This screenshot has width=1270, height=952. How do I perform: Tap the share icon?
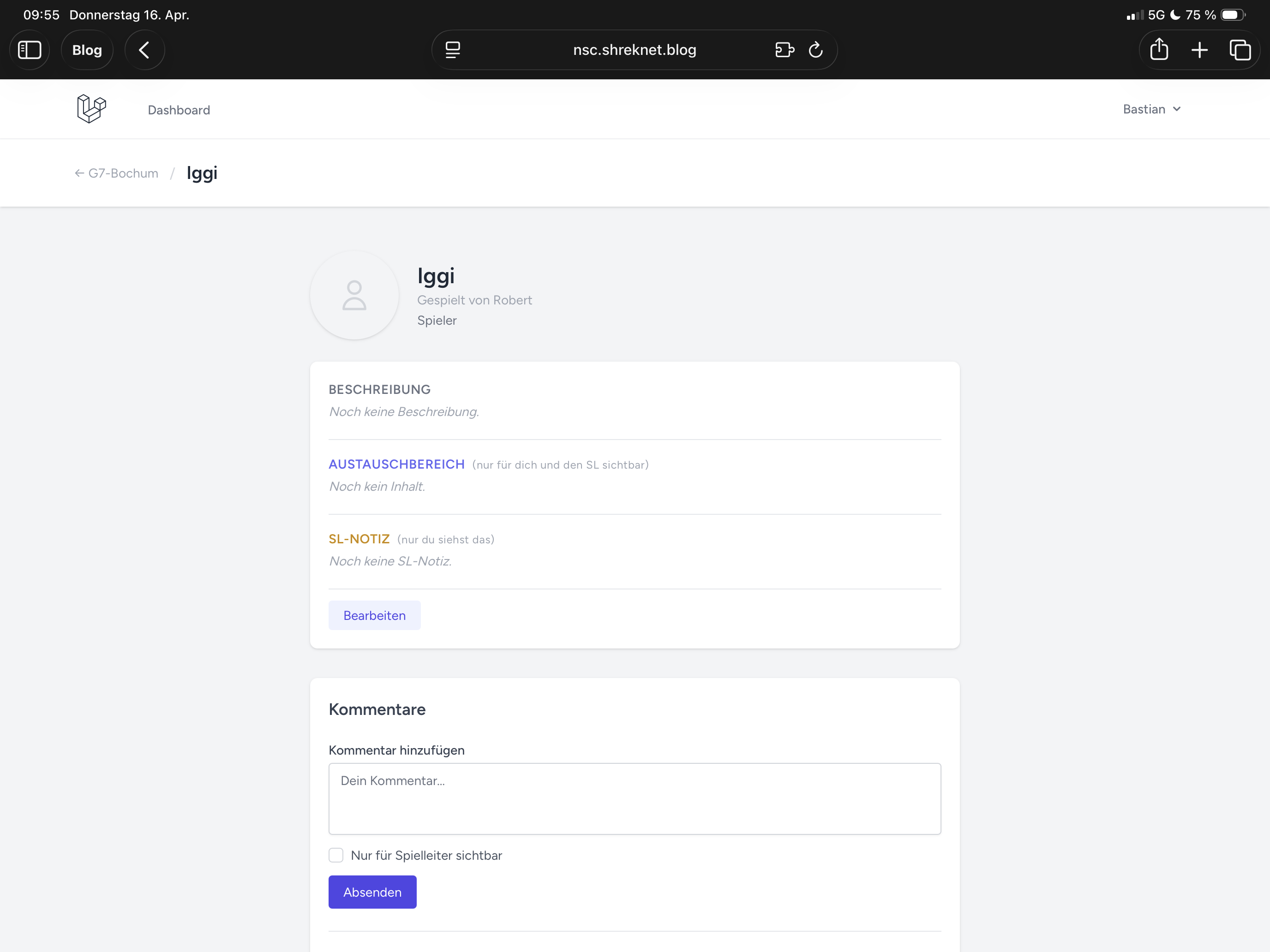[x=1159, y=50]
